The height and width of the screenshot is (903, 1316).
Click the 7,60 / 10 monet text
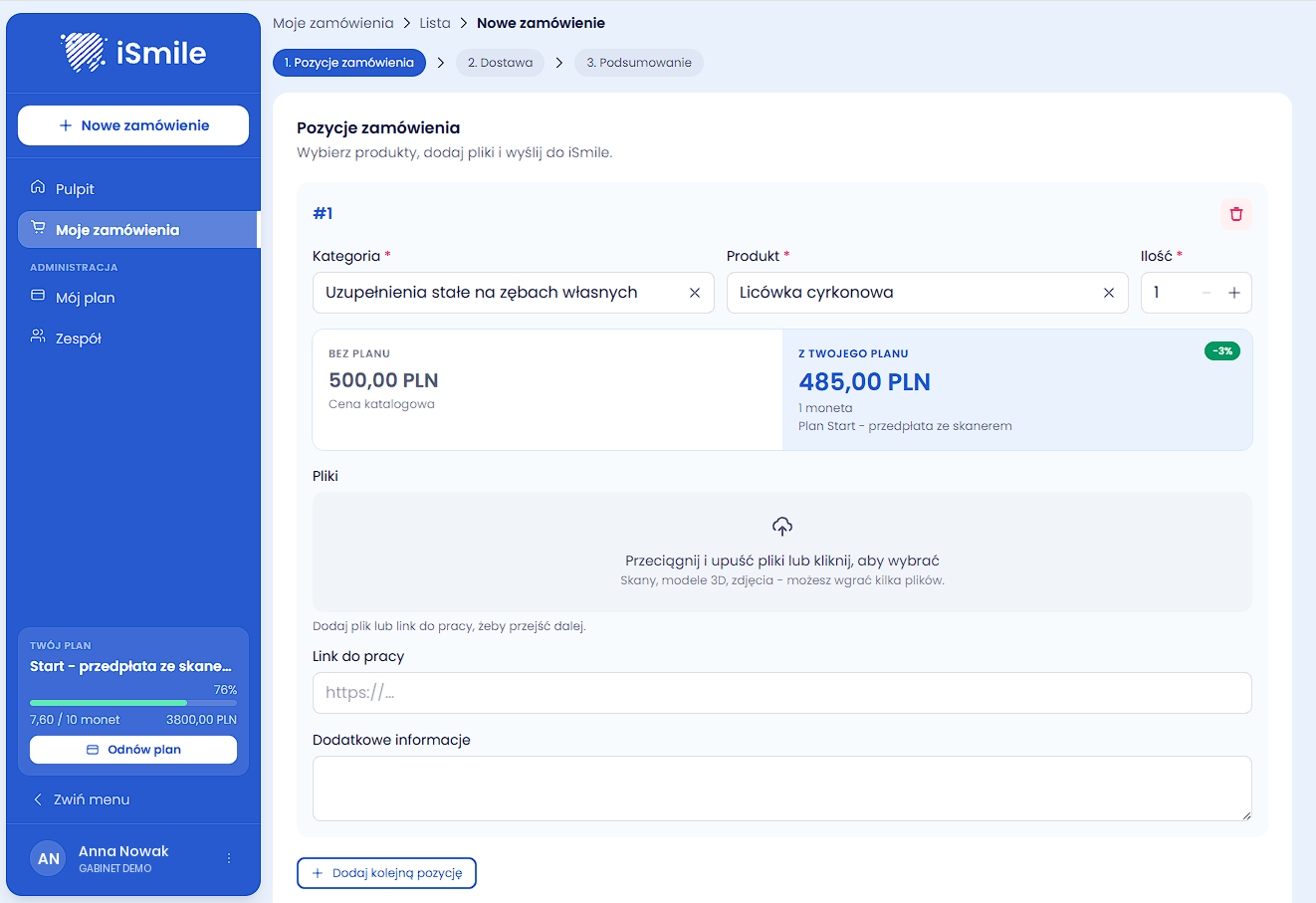coord(75,720)
